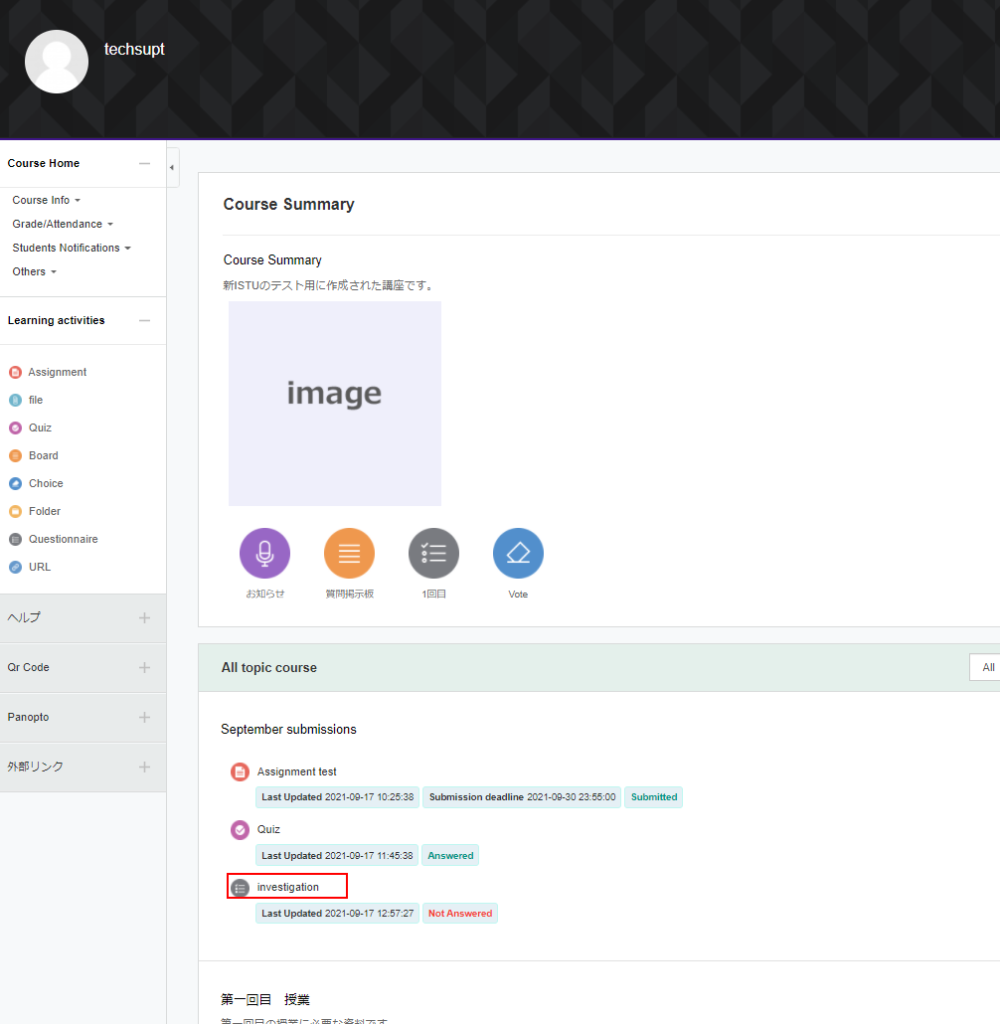Select Questionnaire in the sidebar
Viewport: 1000px width, 1024px height.
coord(62,539)
